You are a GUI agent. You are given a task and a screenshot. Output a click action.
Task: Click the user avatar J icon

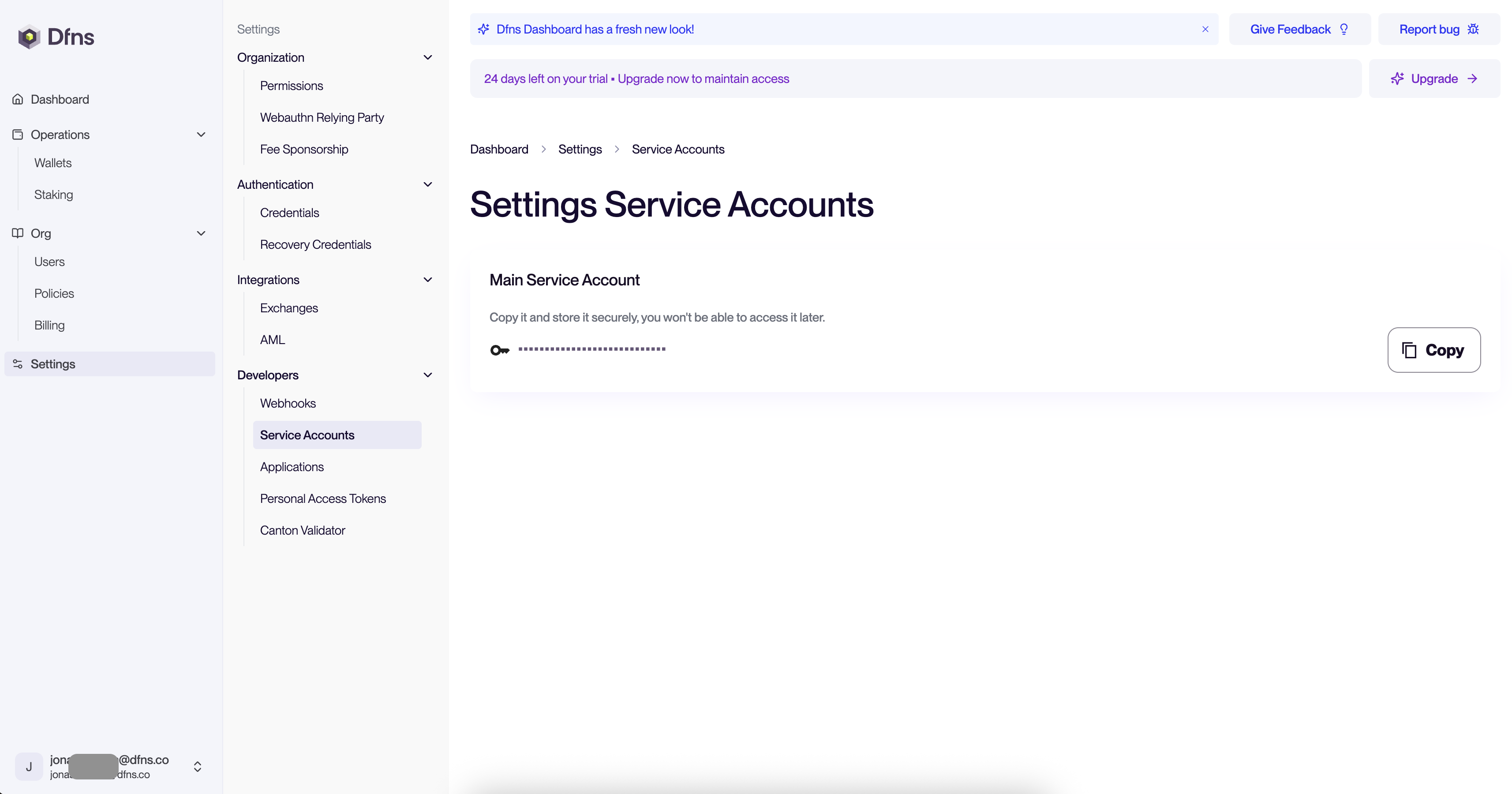coord(29,766)
